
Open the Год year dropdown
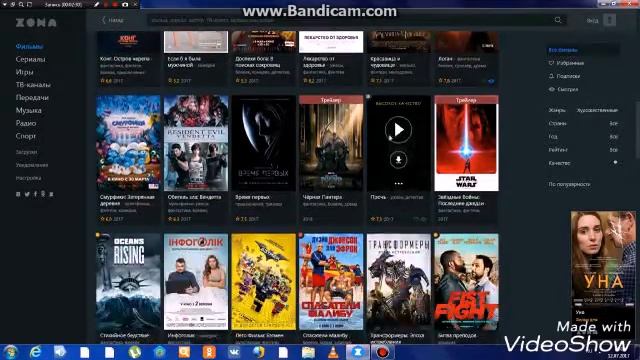(583, 137)
